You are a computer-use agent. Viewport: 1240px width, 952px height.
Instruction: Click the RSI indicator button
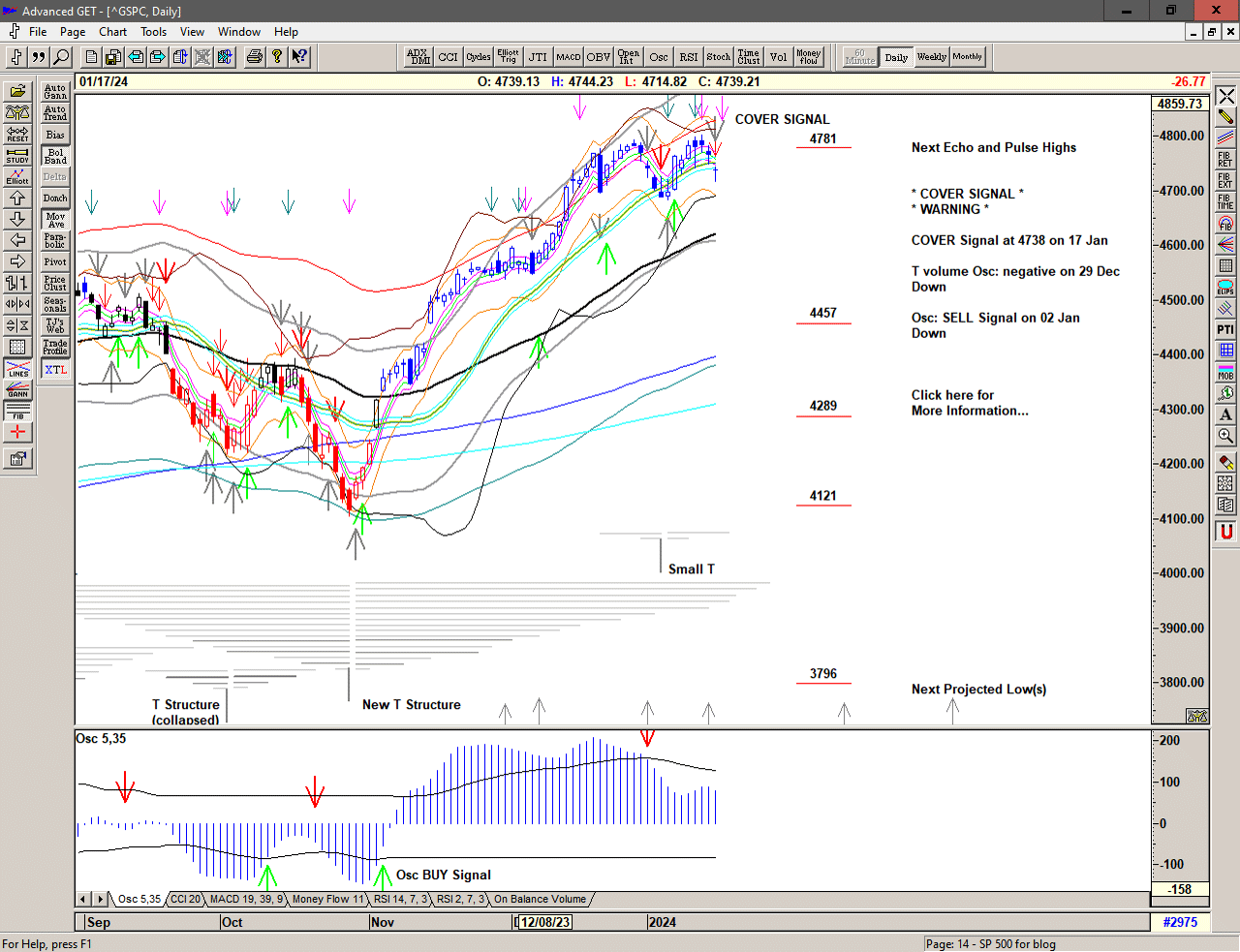(x=688, y=57)
